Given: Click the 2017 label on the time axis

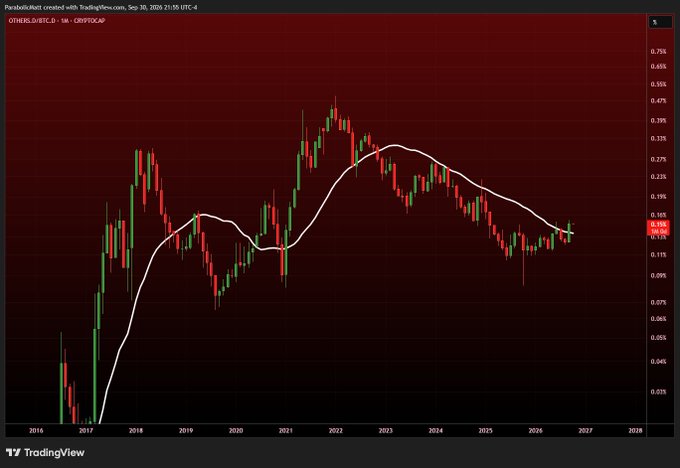Looking at the screenshot, I should click(x=86, y=431).
